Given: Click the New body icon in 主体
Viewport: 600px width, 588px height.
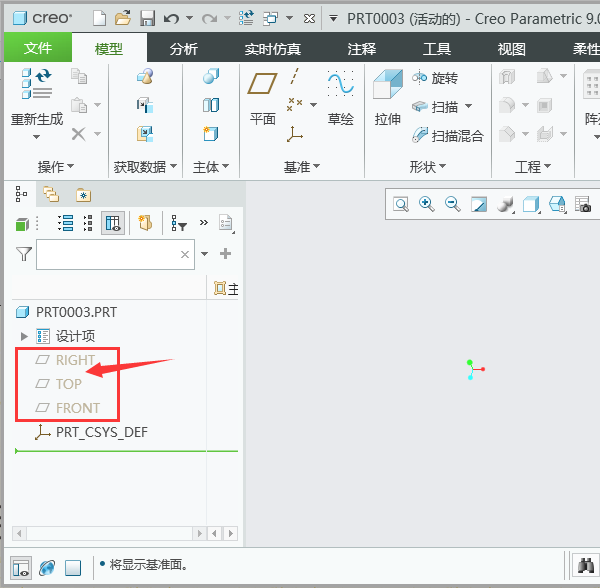Looking at the screenshot, I should (211, 134).
